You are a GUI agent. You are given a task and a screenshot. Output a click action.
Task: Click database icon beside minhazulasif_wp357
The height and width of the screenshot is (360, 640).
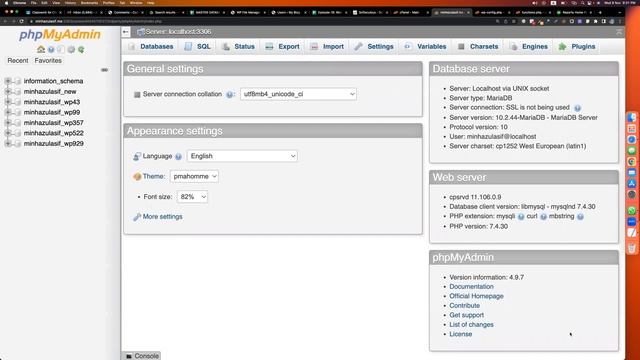pos(18,123)
